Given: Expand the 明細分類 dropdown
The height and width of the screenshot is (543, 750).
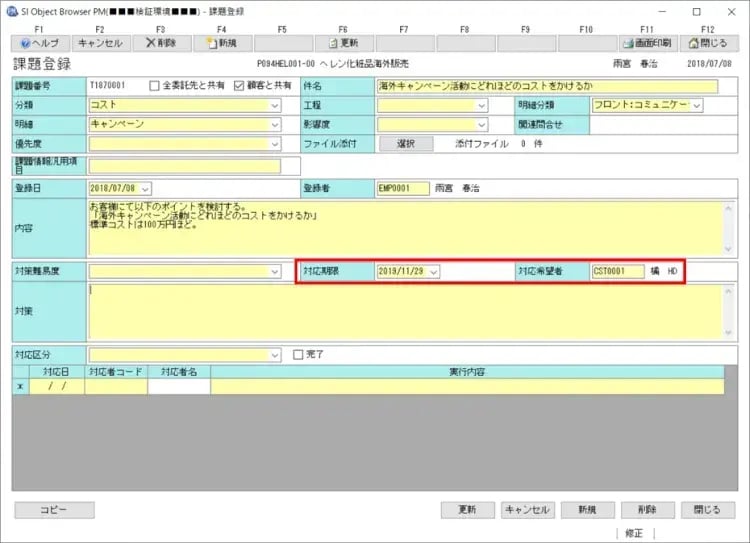Looking at the screenshot, I should (x=696, y=105).
